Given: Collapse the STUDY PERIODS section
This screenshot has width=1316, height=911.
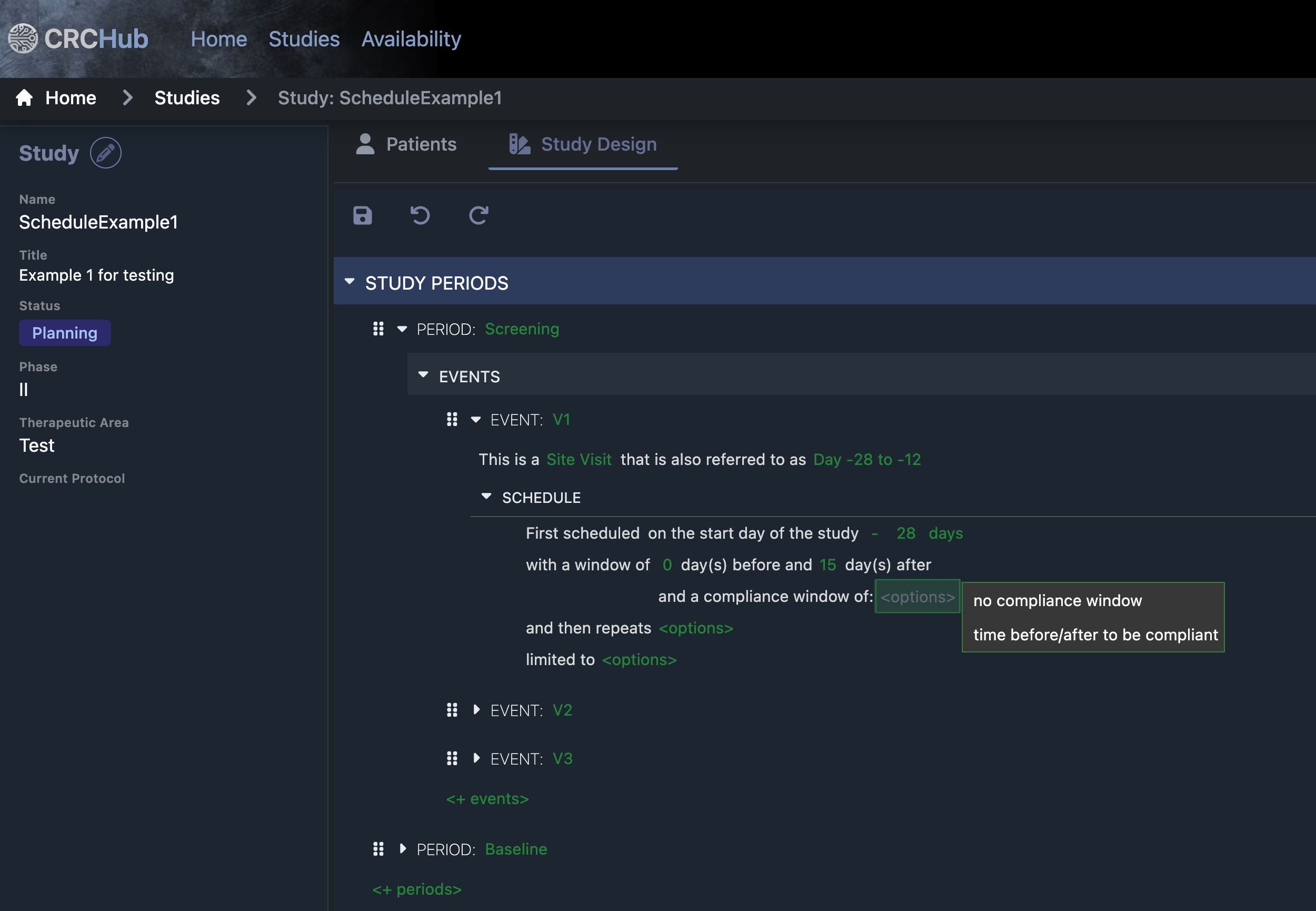Looking at the screenshot, I should pyautogui.click(x=350, y=282).
